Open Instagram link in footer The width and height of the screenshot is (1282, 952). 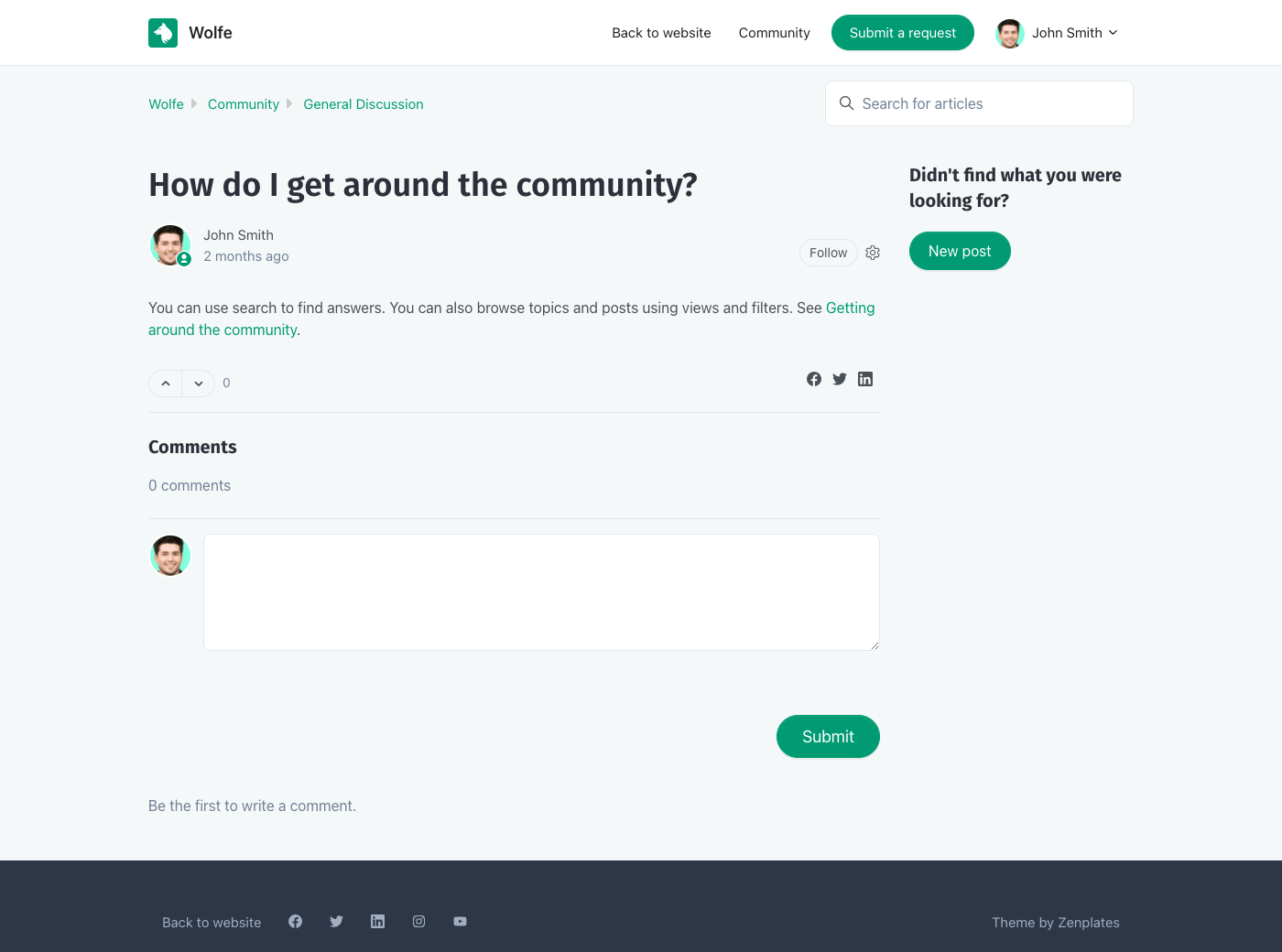[418, 922]
